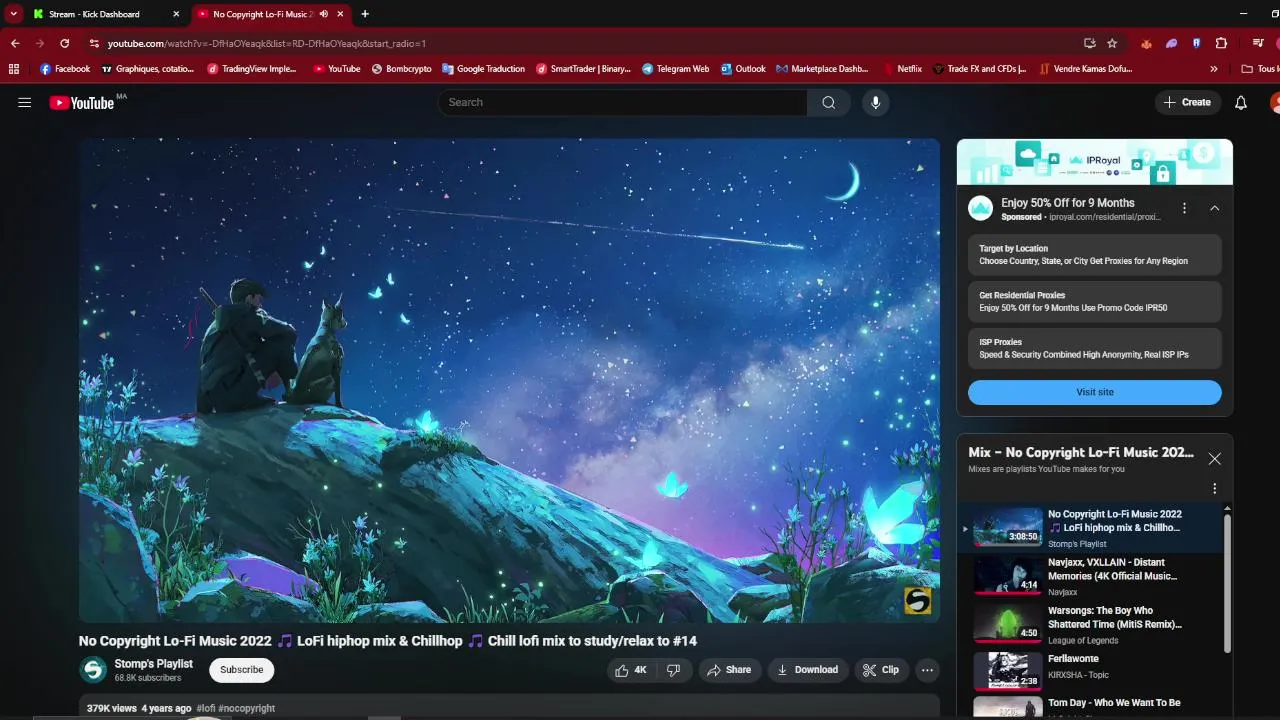1280x720 pixels.
Task: Reload the current page
Action: tap(65, 43)
